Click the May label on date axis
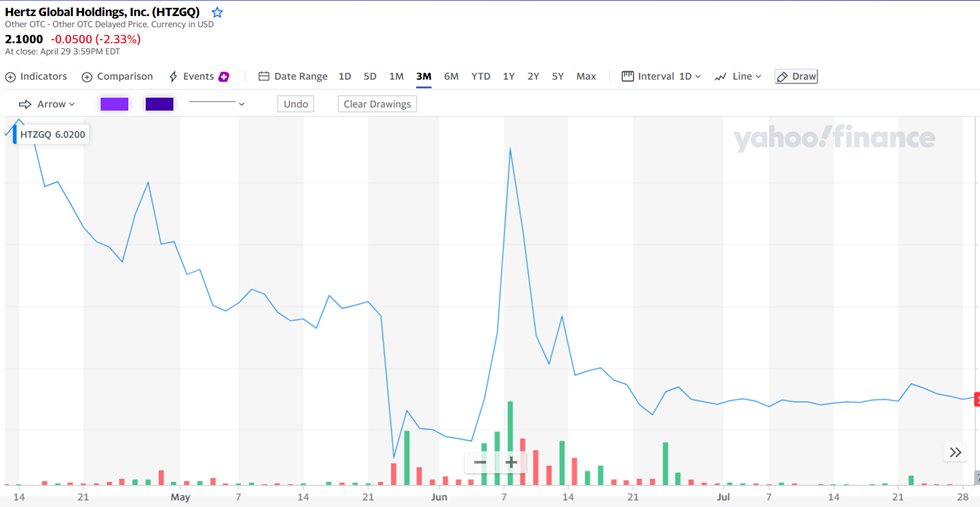 179,497
